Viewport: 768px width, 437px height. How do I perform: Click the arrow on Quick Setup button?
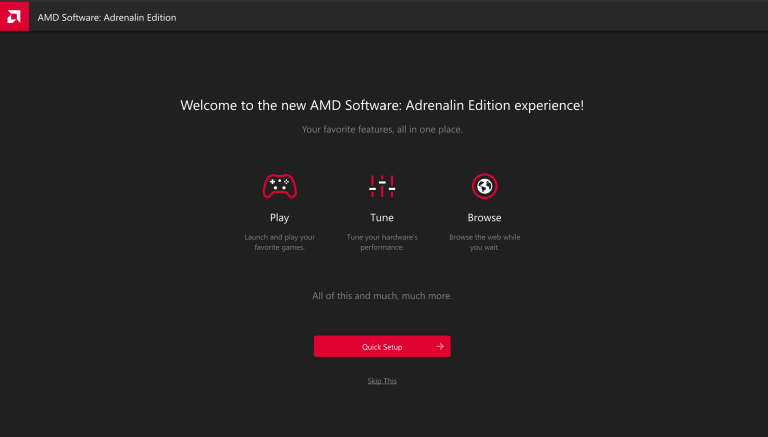[440, 346]
